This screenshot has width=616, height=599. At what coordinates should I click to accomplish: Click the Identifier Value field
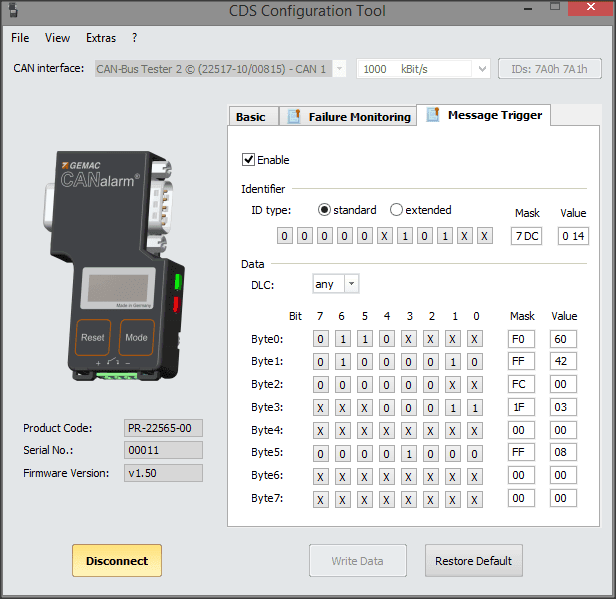(x=574, y=236)
